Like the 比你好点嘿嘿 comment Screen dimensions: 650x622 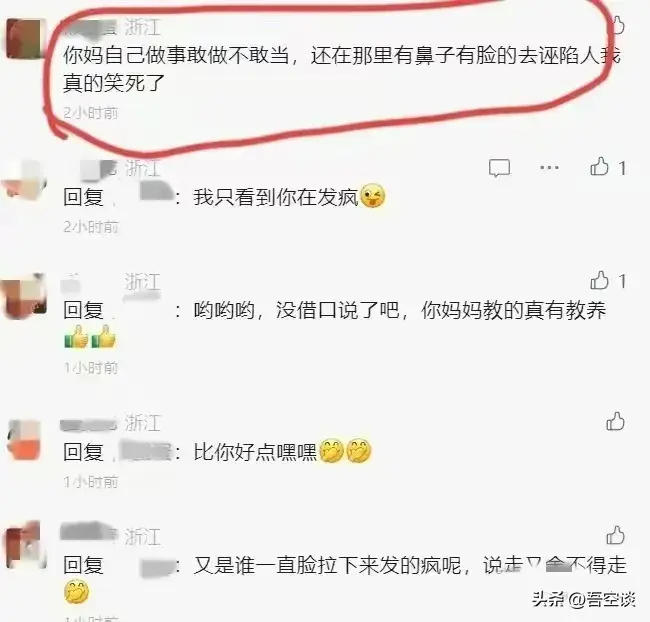(615, 421)
